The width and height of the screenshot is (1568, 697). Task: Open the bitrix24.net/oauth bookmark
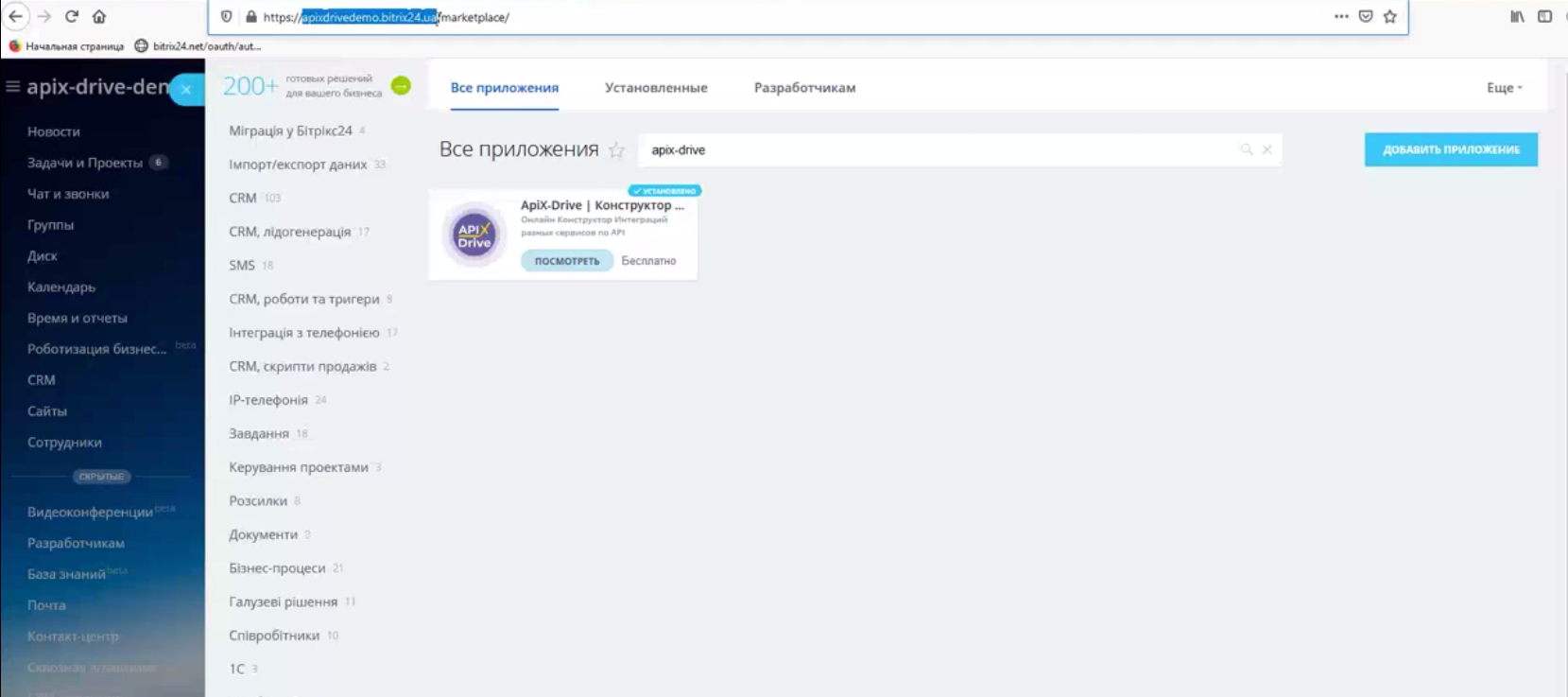(198, 45)
